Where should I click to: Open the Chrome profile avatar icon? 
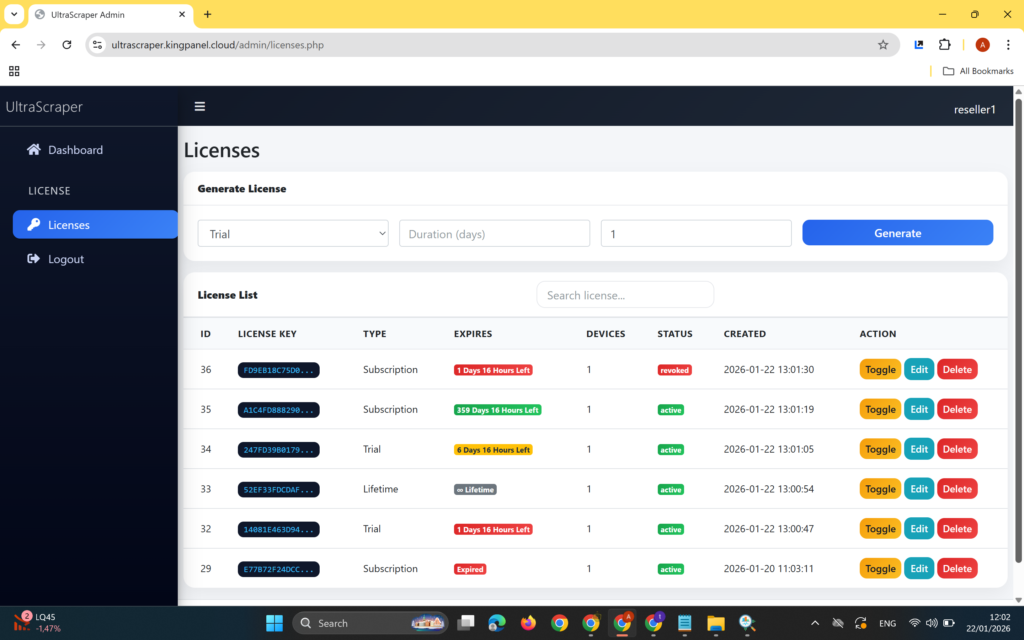pos(981,44)
